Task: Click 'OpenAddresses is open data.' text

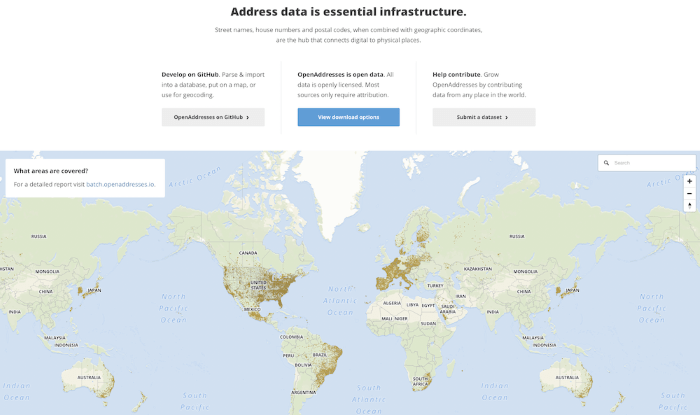Action: click(x=341, y=75)
